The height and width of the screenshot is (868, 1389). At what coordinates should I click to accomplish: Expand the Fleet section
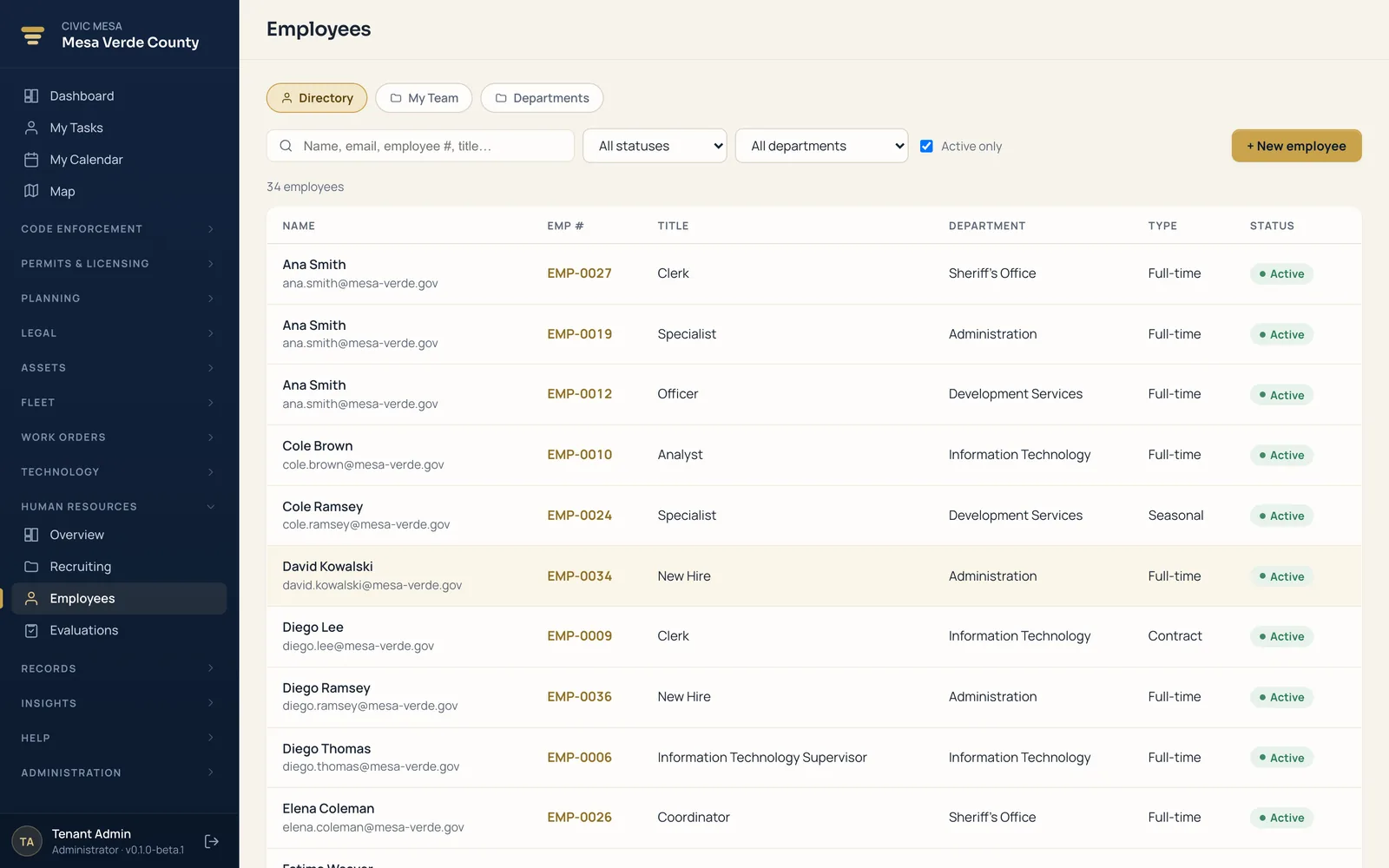(x=119, y=403)
